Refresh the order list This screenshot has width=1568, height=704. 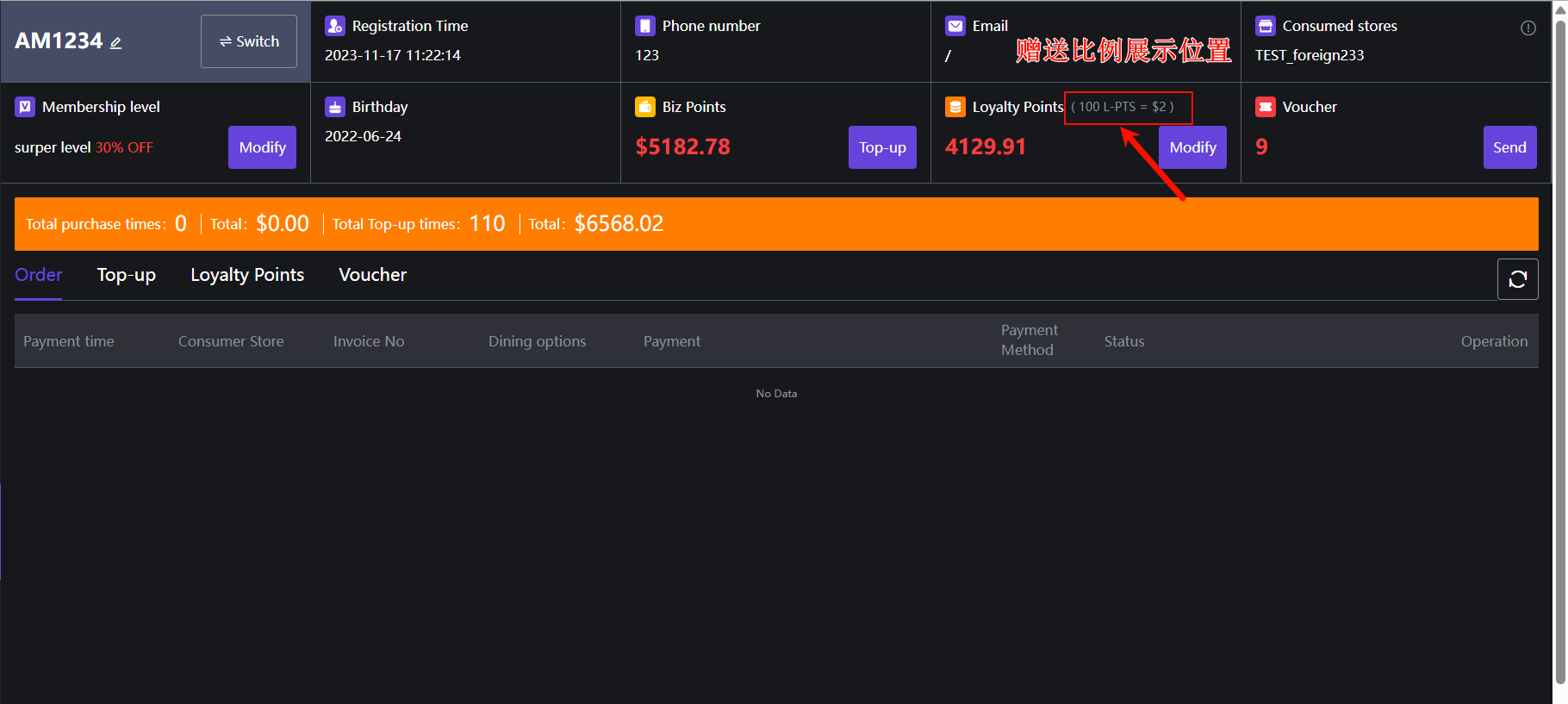coord(1517,279)
